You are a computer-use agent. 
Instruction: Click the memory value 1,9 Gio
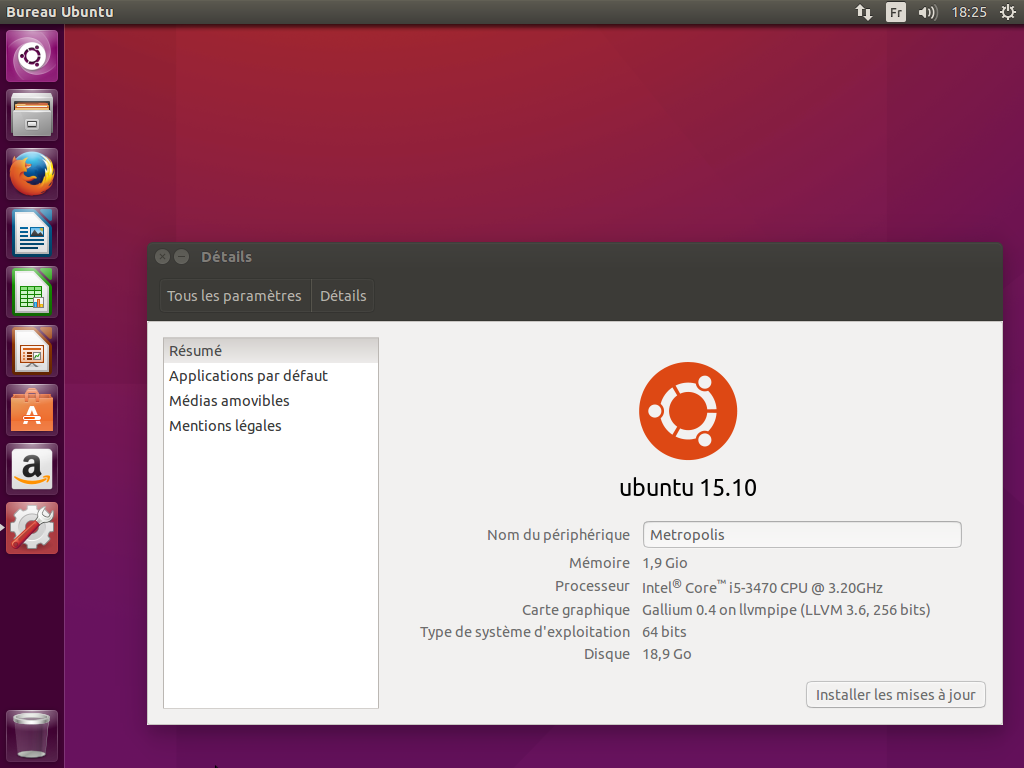(x=665, y=563)
